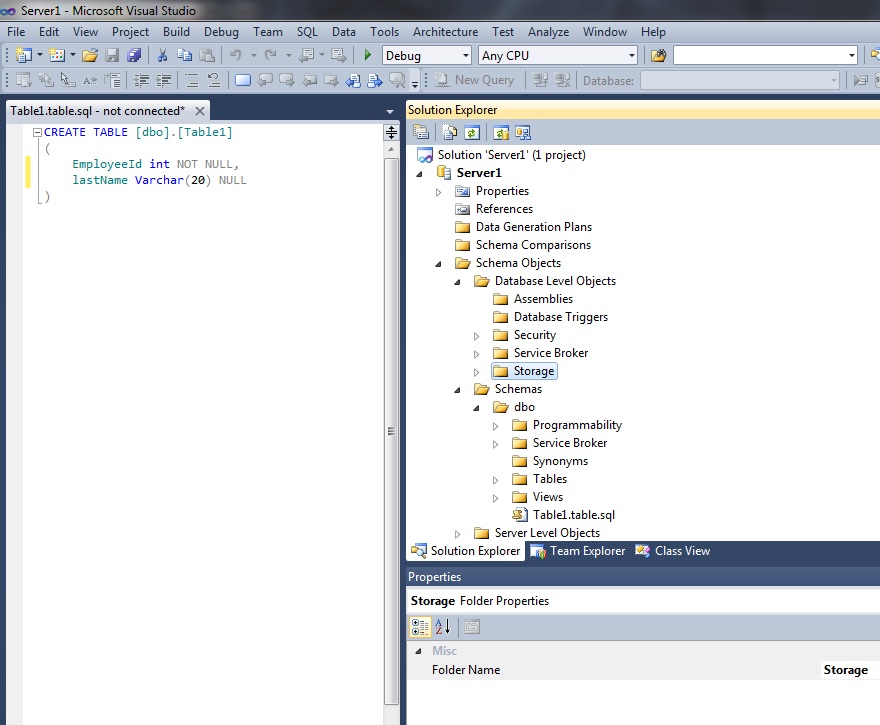The image size is (880, 725).
Task: Uncomment the selected lines
Action: click(x=214, y=80)
